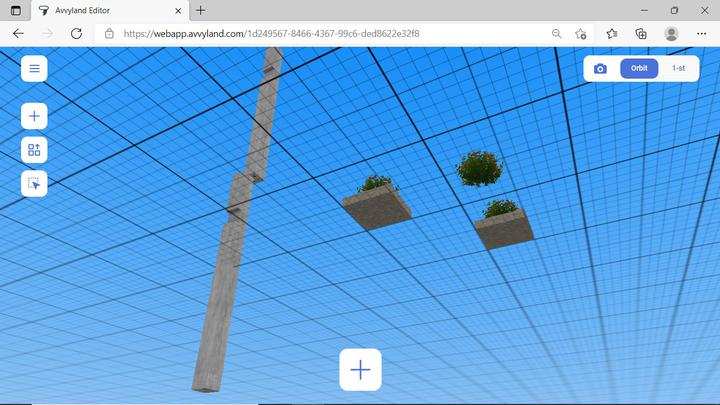
Task: Click the large plus button at bottom center
Action: (x=360, y=370)
